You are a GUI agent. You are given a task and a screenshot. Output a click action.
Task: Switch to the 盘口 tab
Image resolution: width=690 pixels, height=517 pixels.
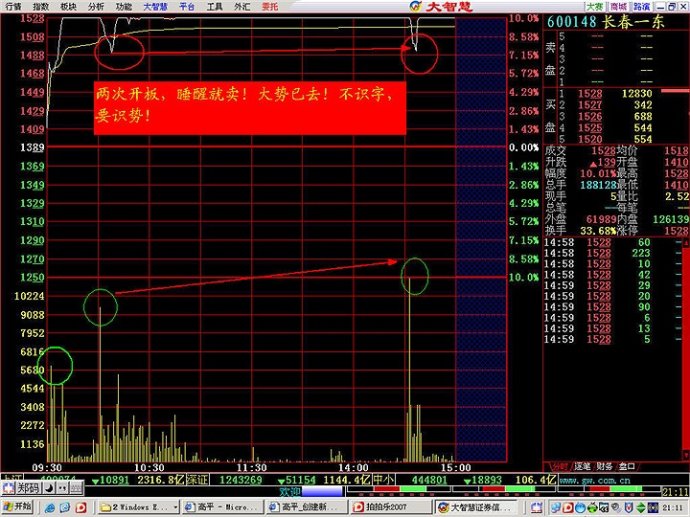pos(627,466)
